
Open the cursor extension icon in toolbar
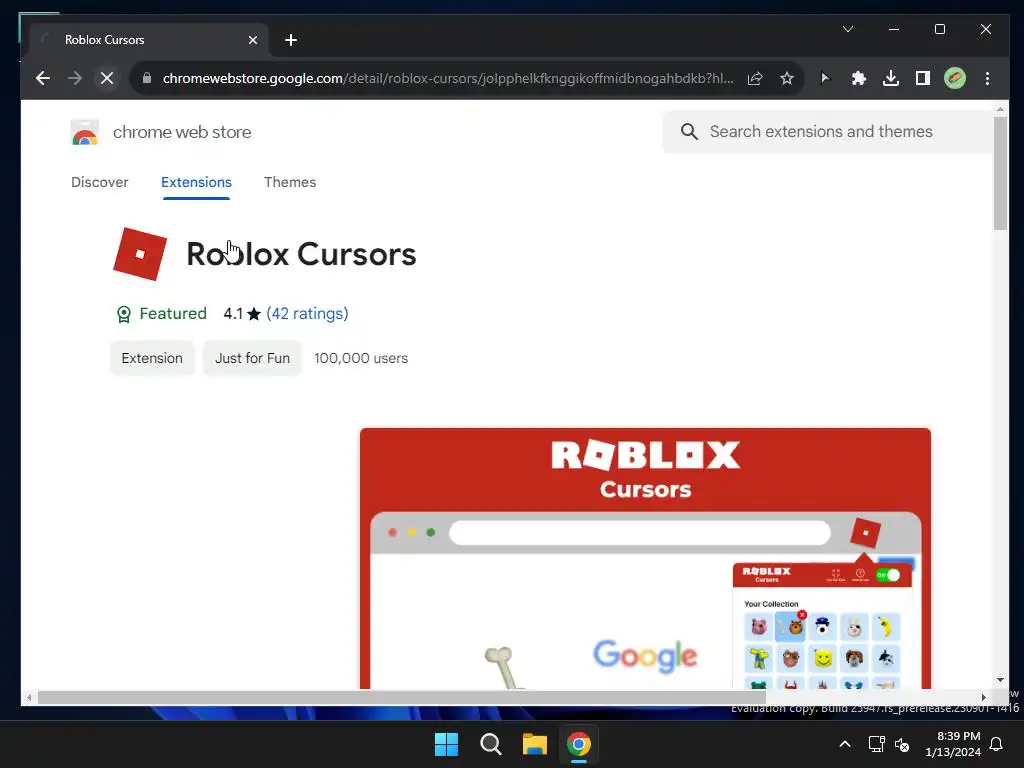click(825, 78)
